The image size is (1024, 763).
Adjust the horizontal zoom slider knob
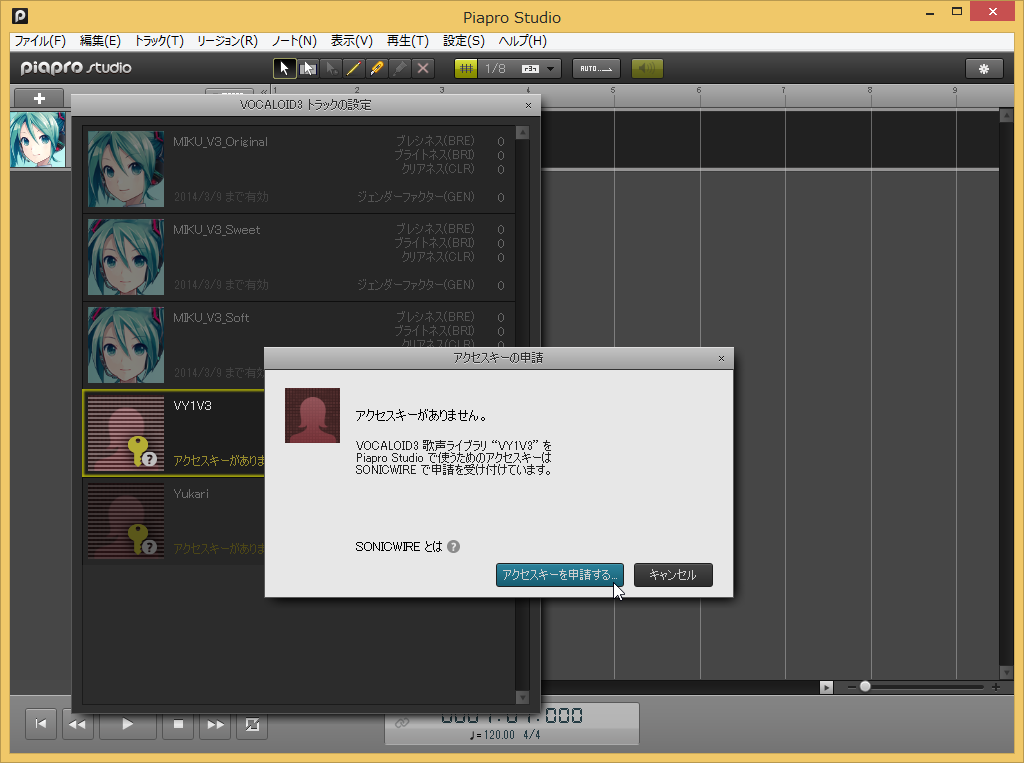pyautogui.click(x=865, y=687)
